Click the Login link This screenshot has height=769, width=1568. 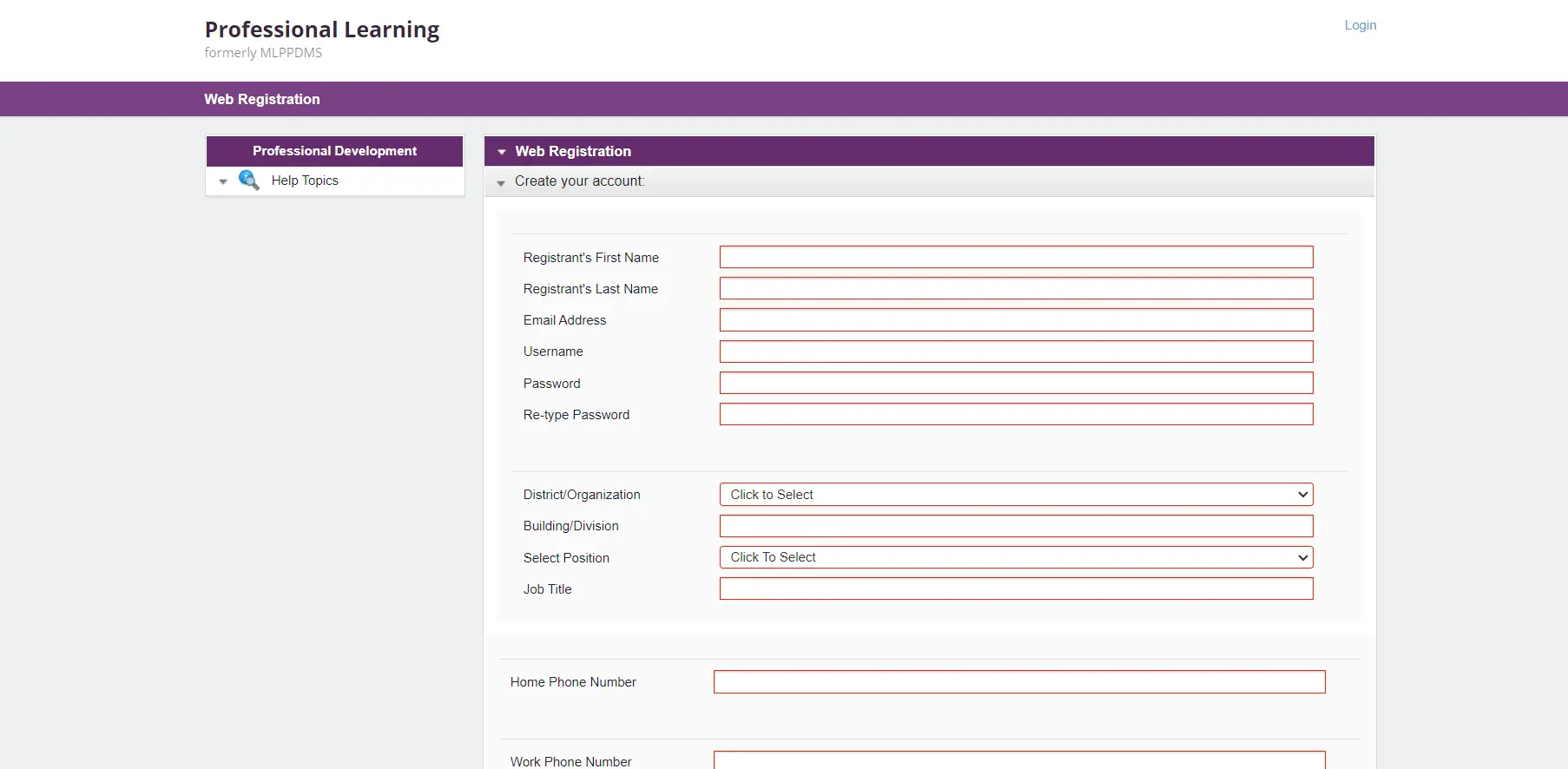coord(1360,25)
